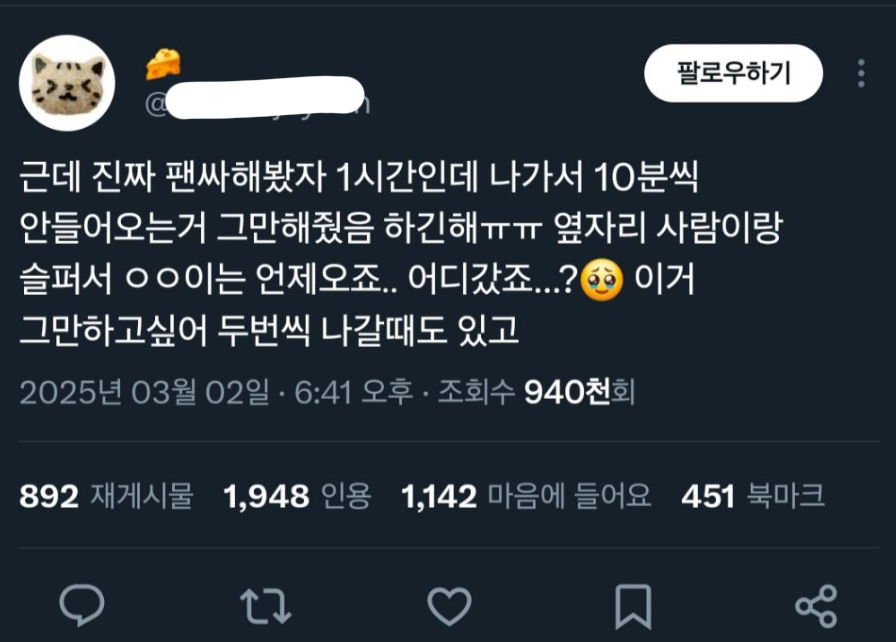Viewport: 896px width, 642px height.
Task: Open the 2025년 03월 02일 date link
Action: [x=144, y=392]
